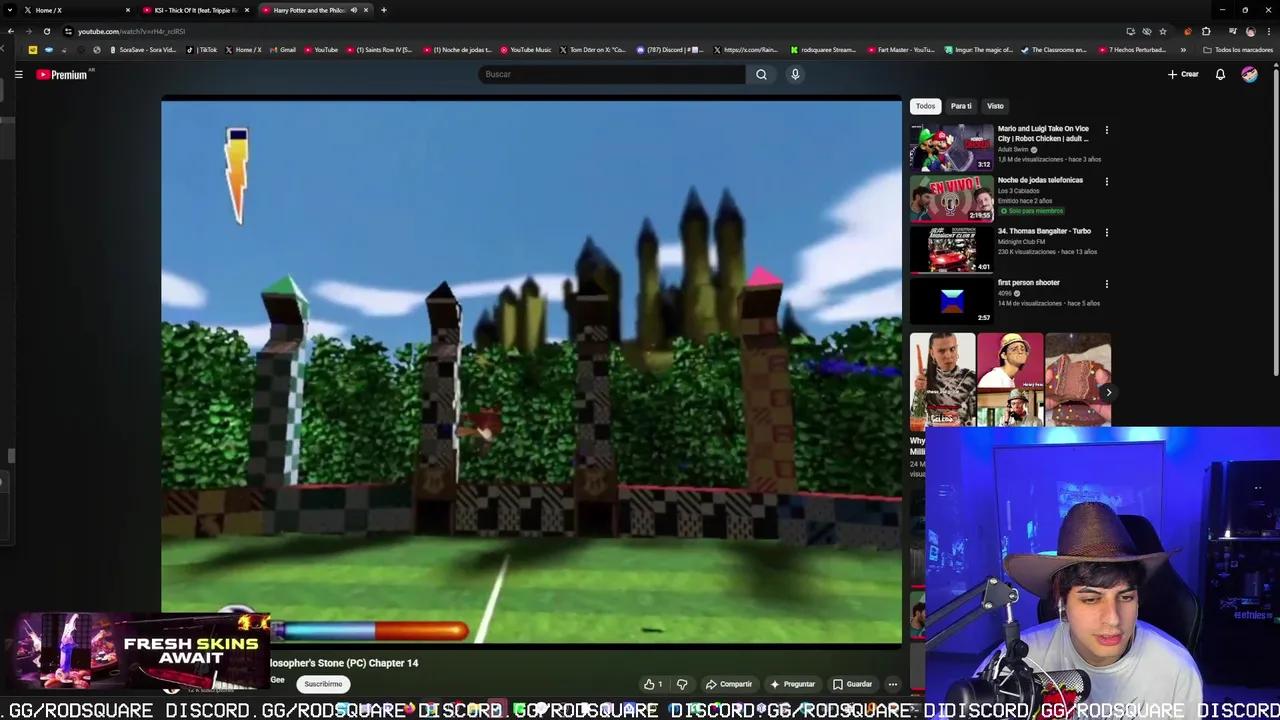Image resolution: width=1280 pixels, height=720 pixels.
Task: Open the video actions three-dot menu
Action: pos(892,684)
